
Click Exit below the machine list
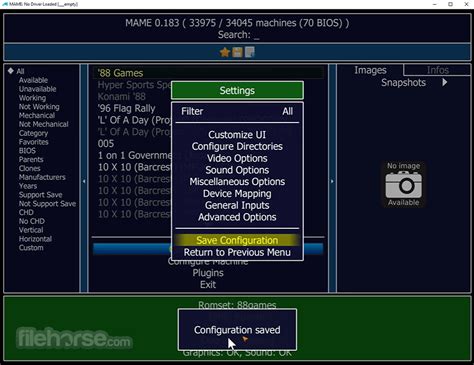[x=208, y=285]
